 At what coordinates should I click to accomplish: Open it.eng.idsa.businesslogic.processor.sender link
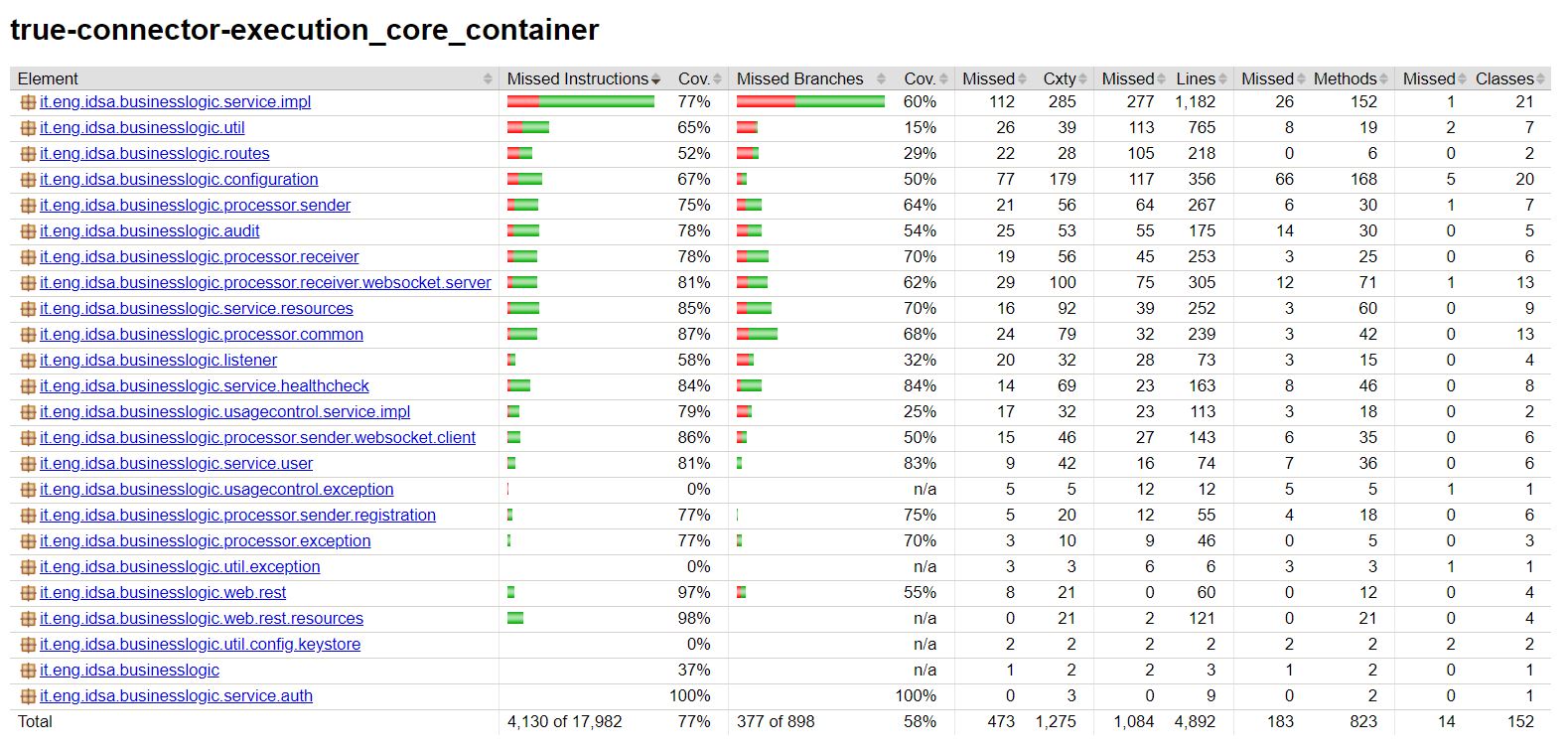pyautogui.click(x=195, y=206)
